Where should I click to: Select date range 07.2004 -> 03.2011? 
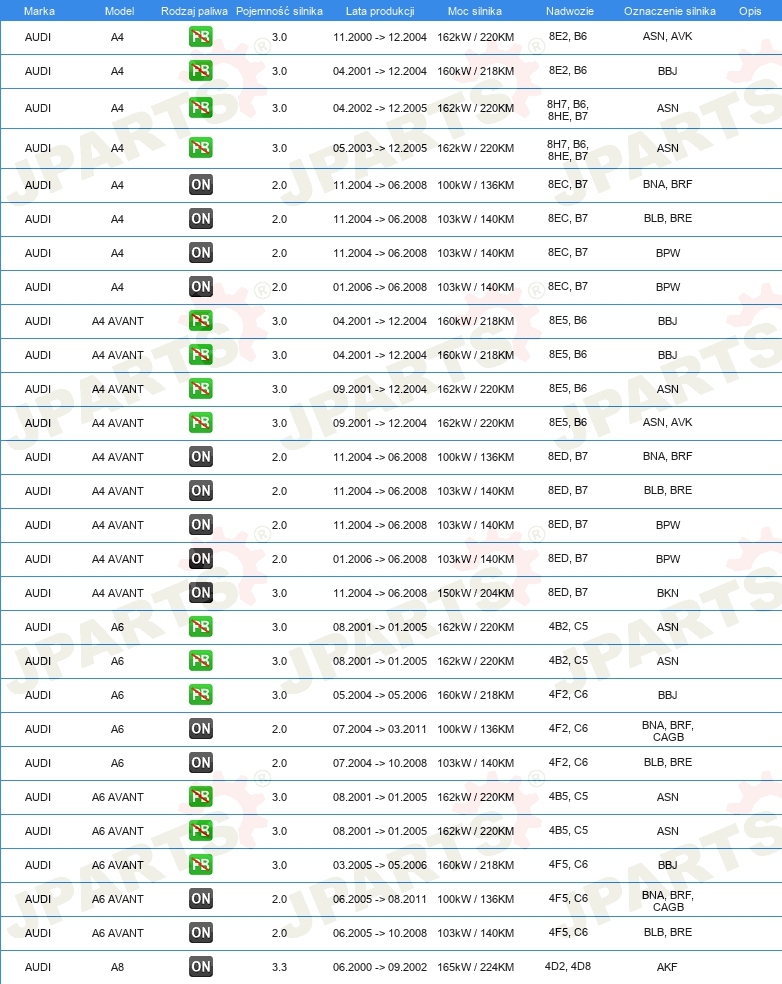coord(380,729)
